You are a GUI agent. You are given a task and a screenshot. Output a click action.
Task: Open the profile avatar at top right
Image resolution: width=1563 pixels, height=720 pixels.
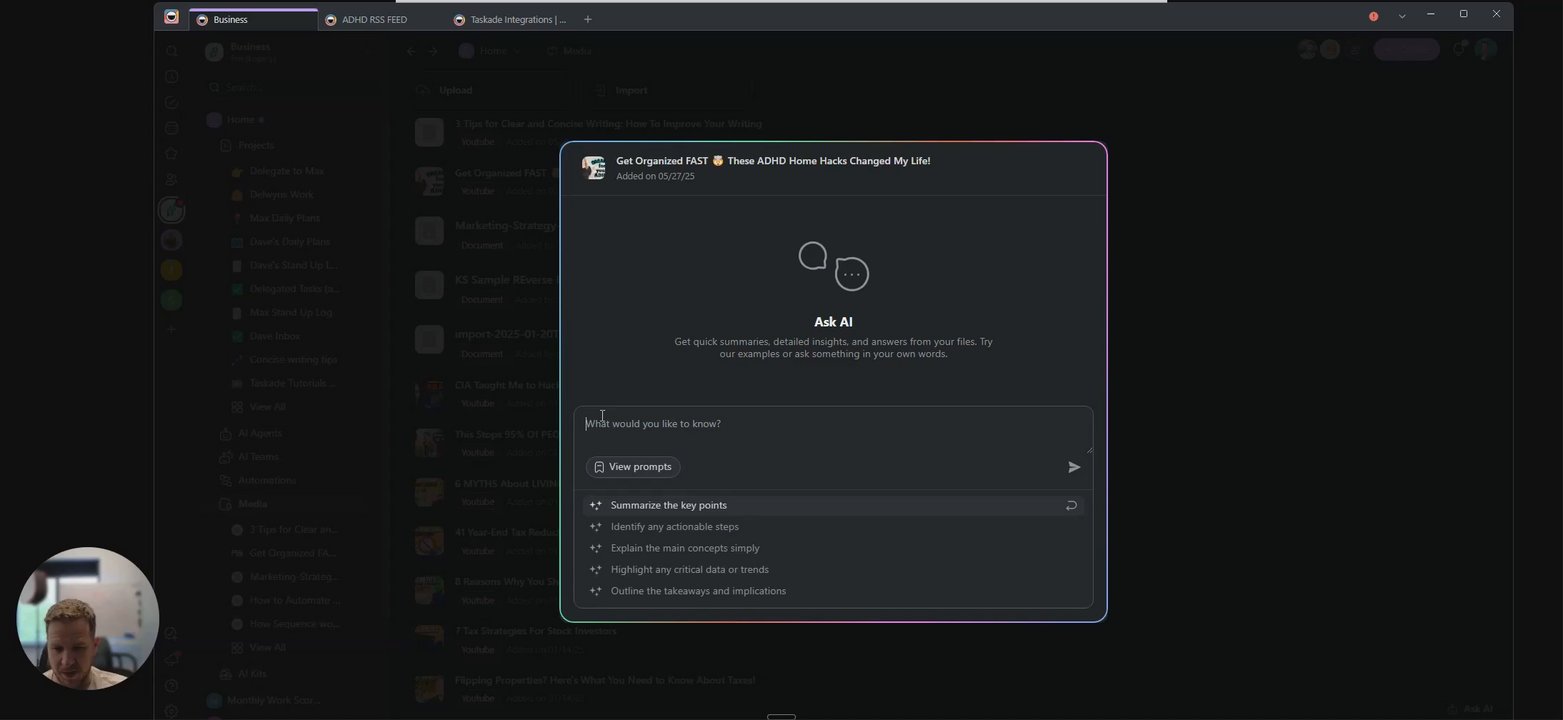point(1486,49)
